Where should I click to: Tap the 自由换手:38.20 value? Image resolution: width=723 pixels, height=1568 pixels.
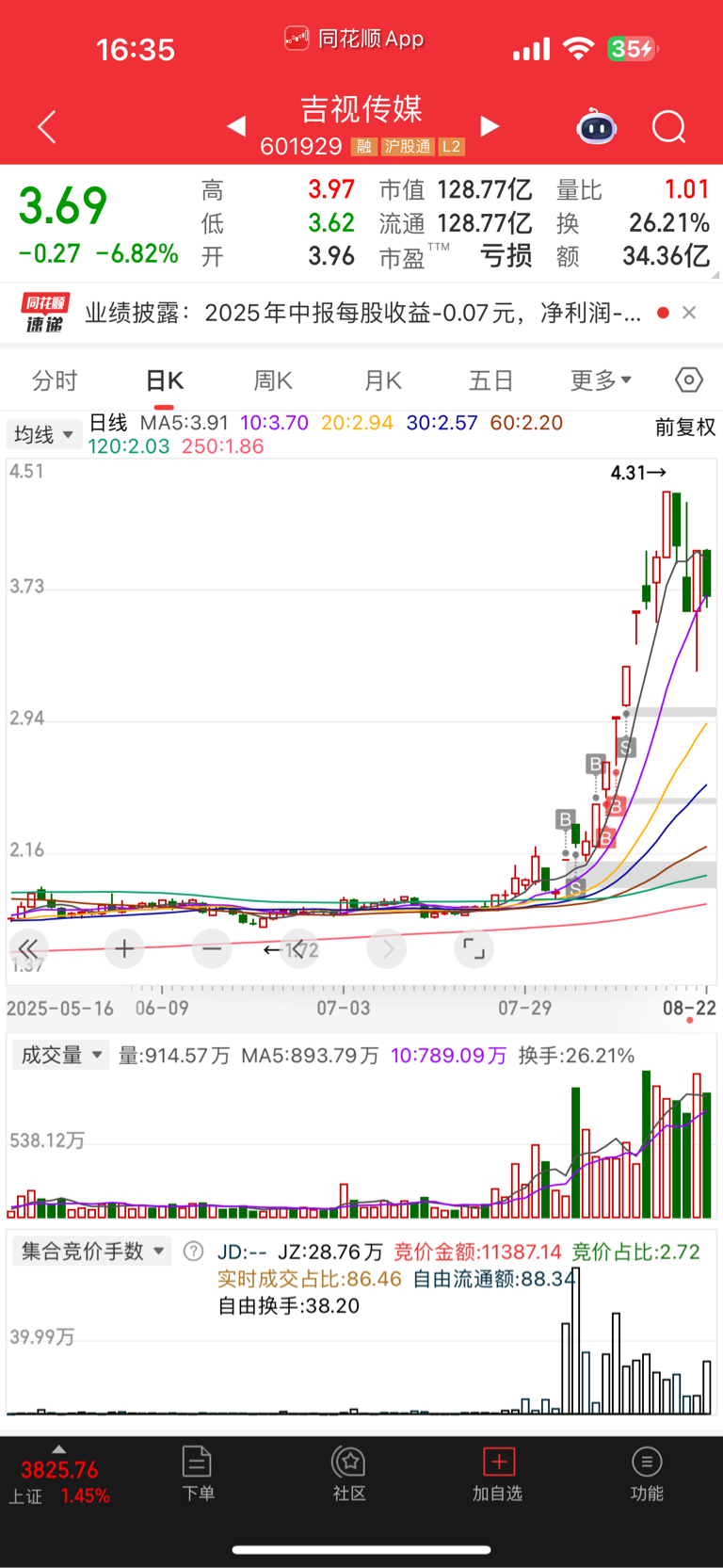tap(289, 1305)
